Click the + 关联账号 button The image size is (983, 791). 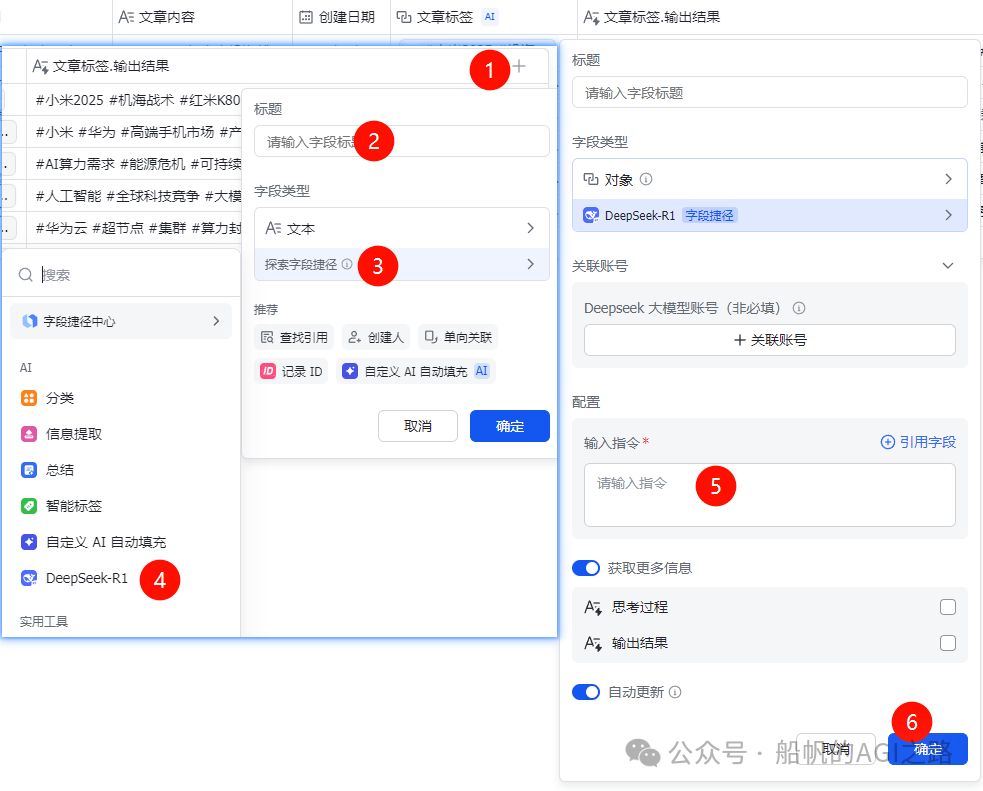click(x=770, y=340)
